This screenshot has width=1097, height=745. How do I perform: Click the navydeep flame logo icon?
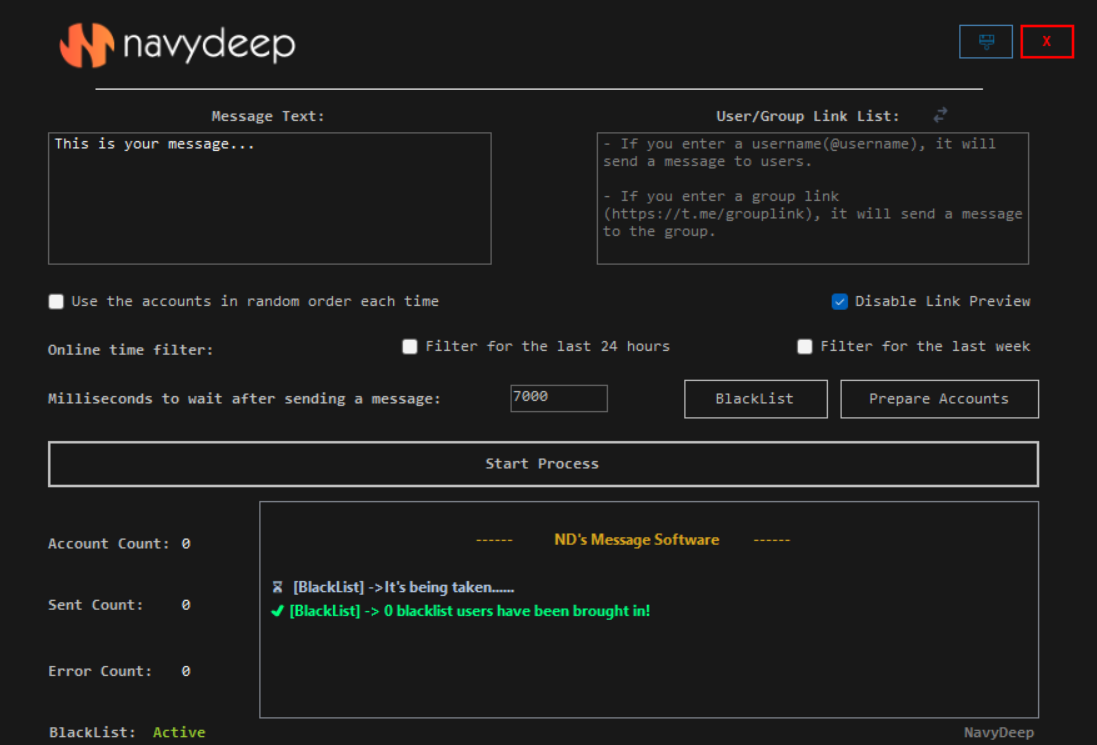point(87,45)
